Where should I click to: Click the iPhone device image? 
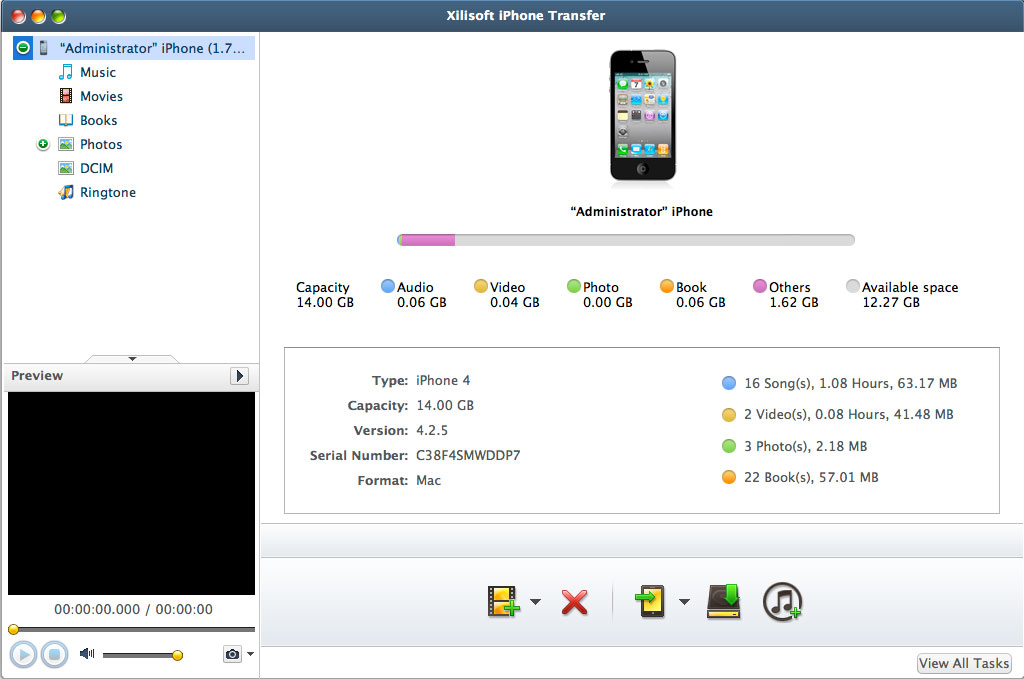(x=643, y=115)
